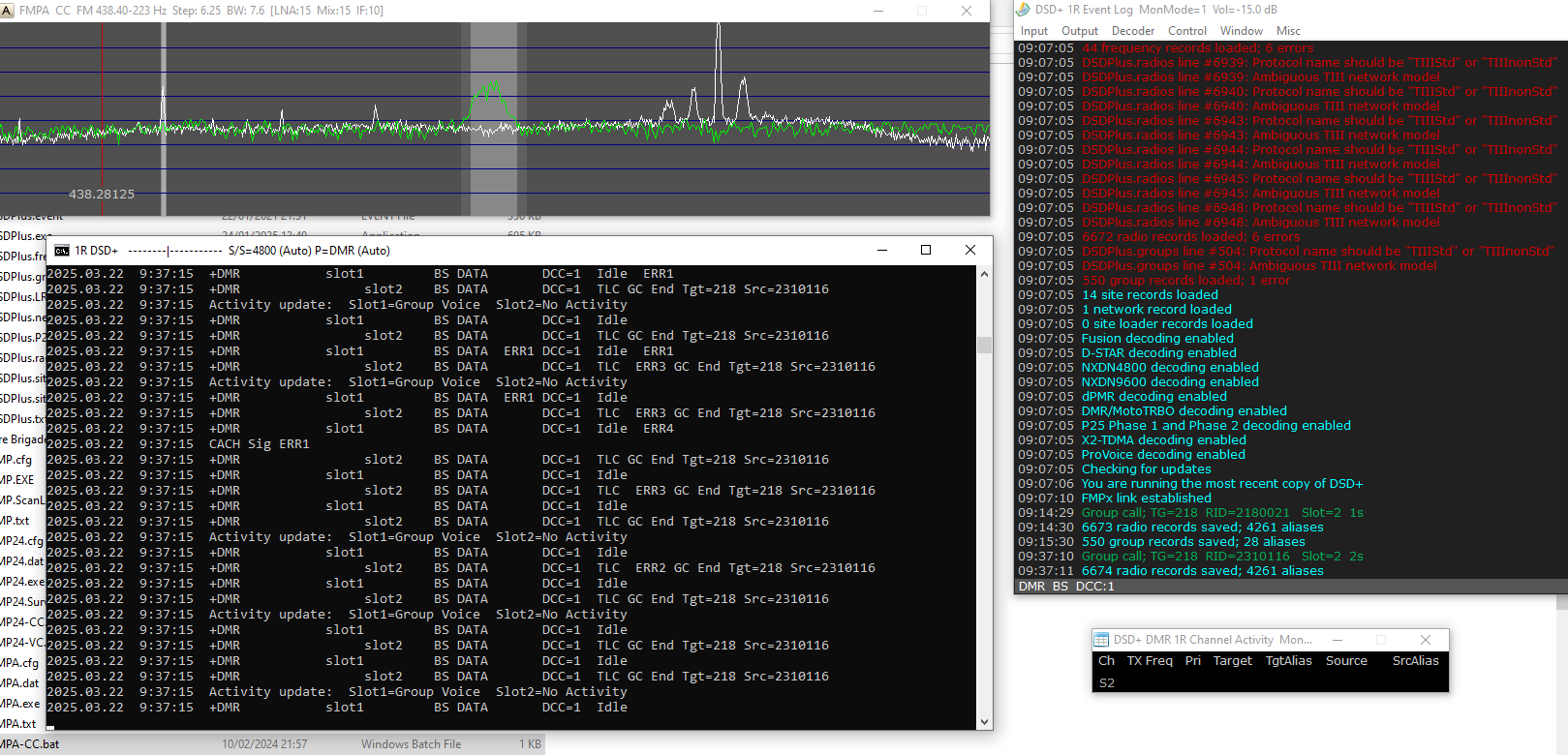This screenshot has height=755, width=1568.
Task: Click '550 group records saved' log line
Action: click(1193, 542)
